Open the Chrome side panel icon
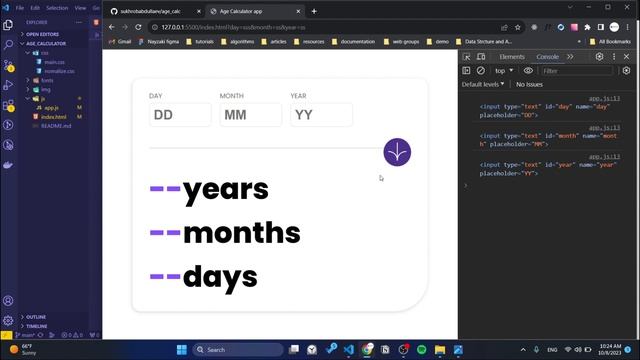The height and width of the screenshot is (360, 640). tap(601, 27)
